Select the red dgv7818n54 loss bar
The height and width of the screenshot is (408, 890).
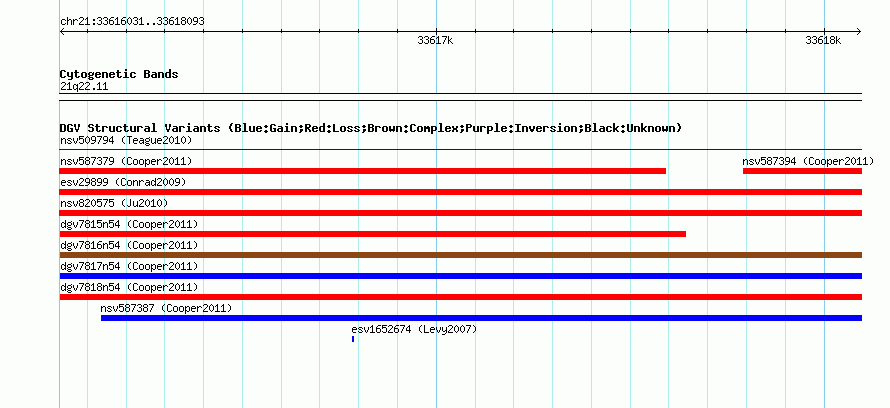pyautogui.click(x=460, y=297)
